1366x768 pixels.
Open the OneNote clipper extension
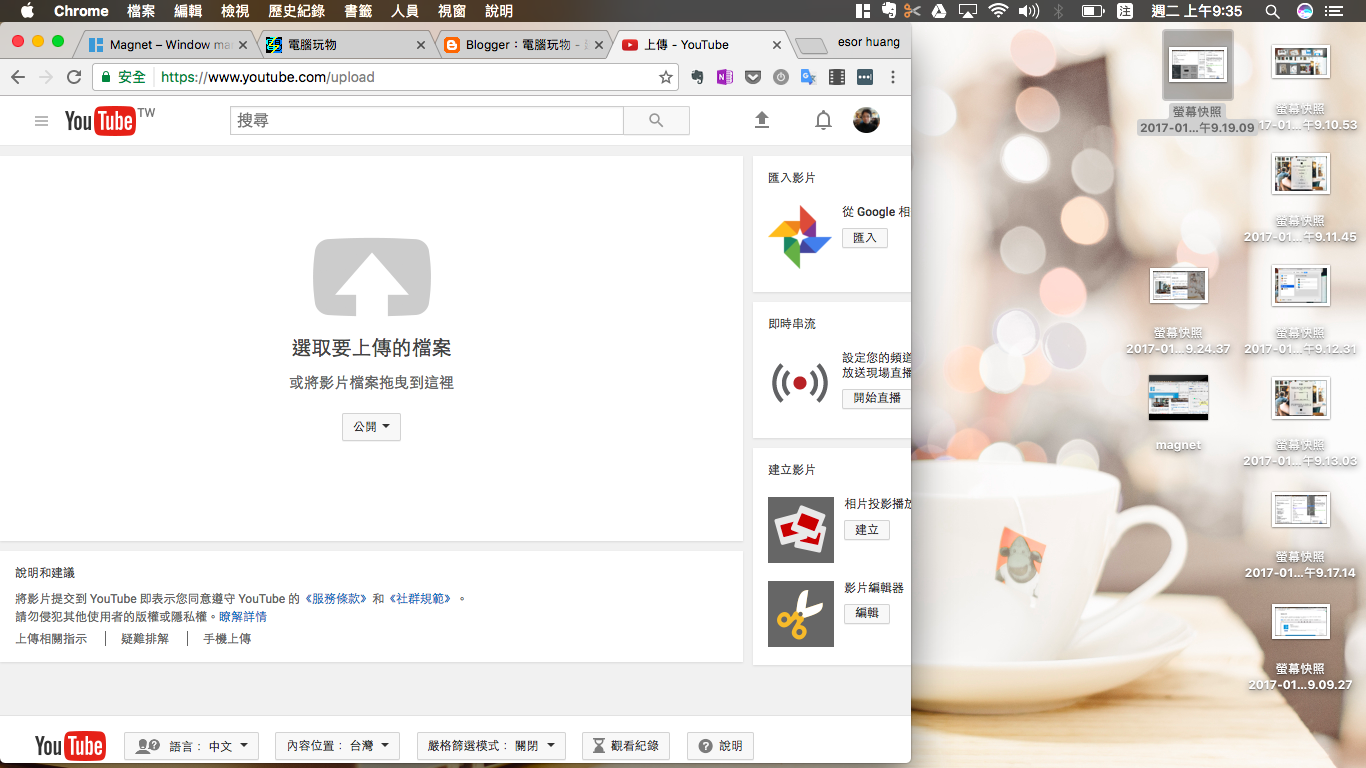pyautogui.click(x=725, y=77)
